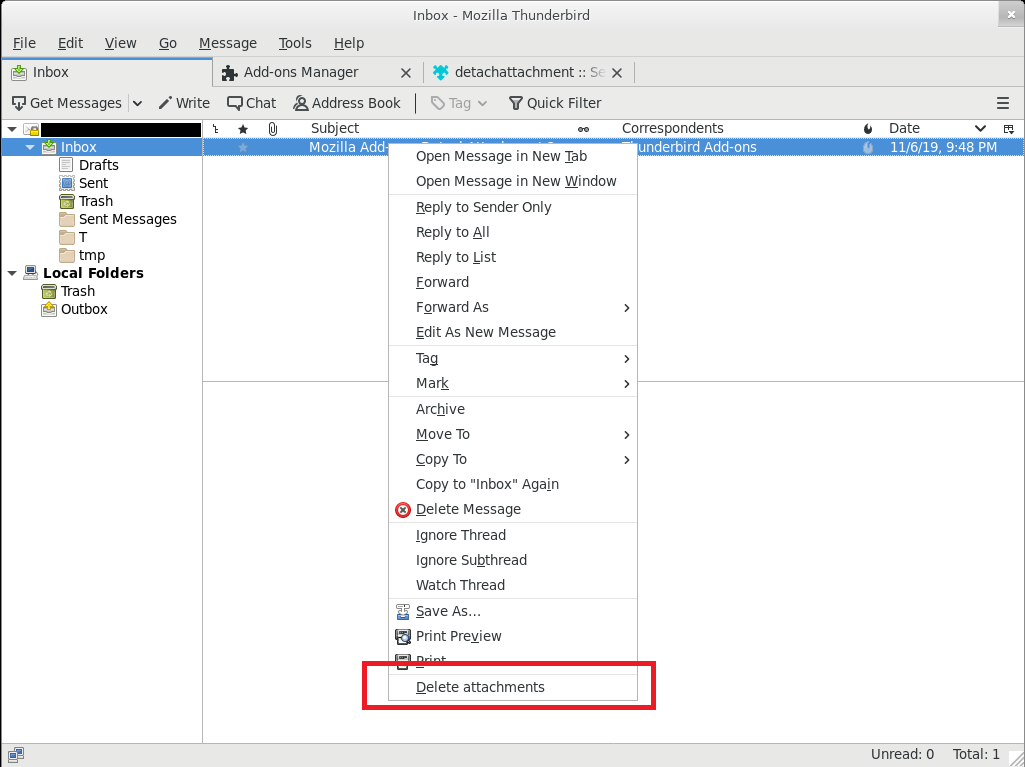
Task: Sort messages by the Correspondents column header
Action: point(673,129)
